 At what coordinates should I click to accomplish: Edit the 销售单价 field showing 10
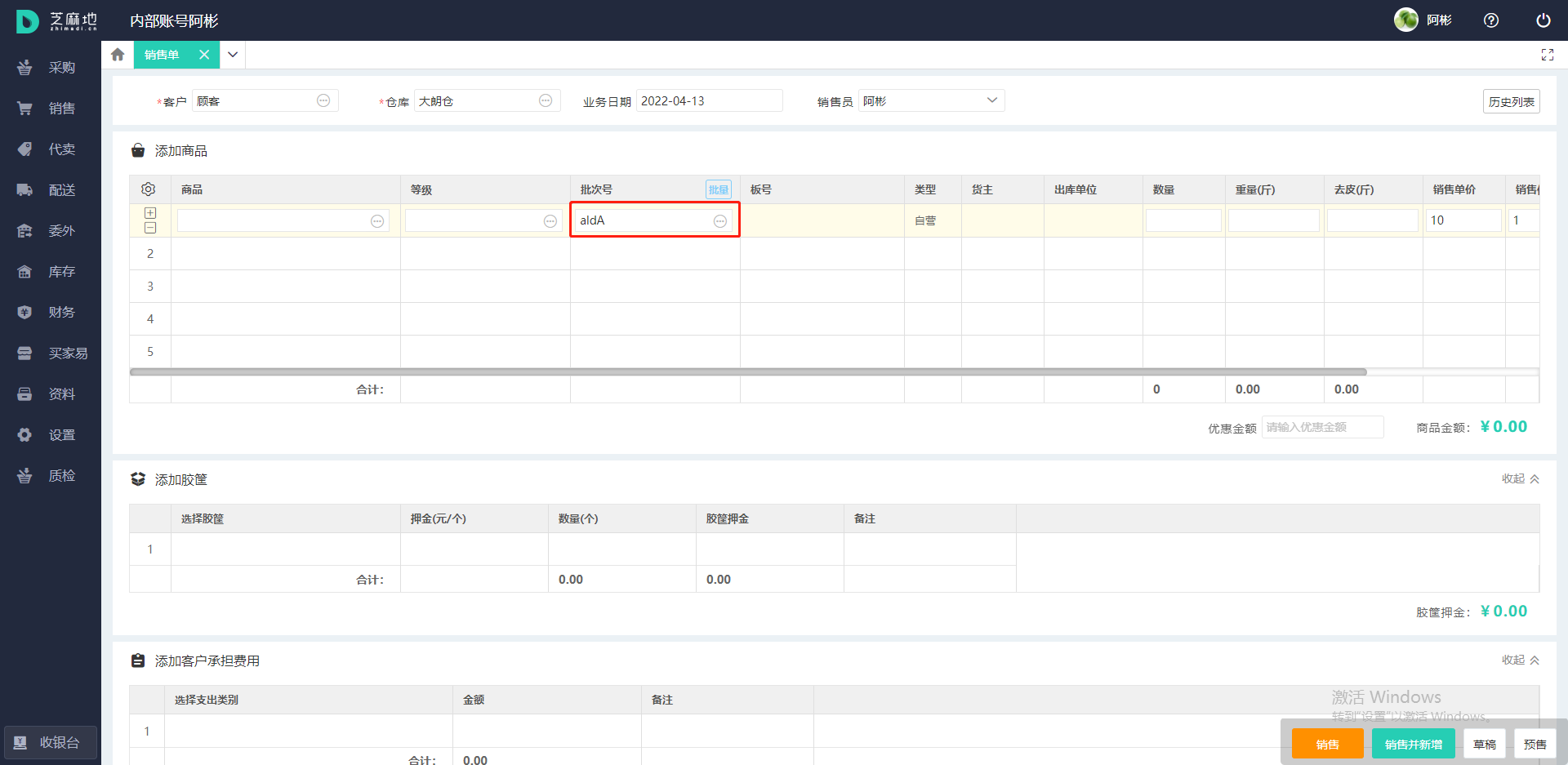[x=1464, y=220]
